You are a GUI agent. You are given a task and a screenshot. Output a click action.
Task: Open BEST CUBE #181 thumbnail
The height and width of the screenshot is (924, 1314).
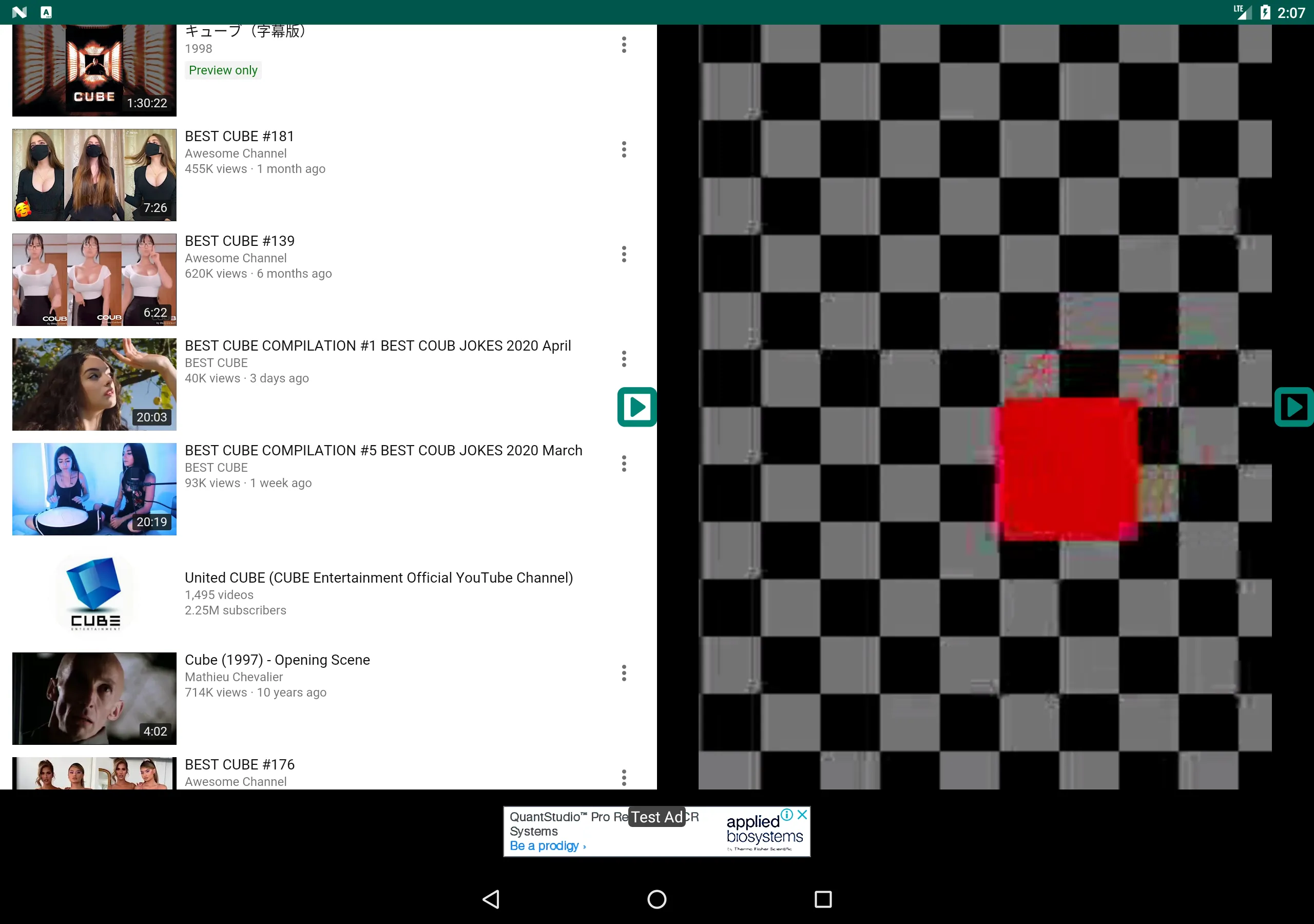94,175
